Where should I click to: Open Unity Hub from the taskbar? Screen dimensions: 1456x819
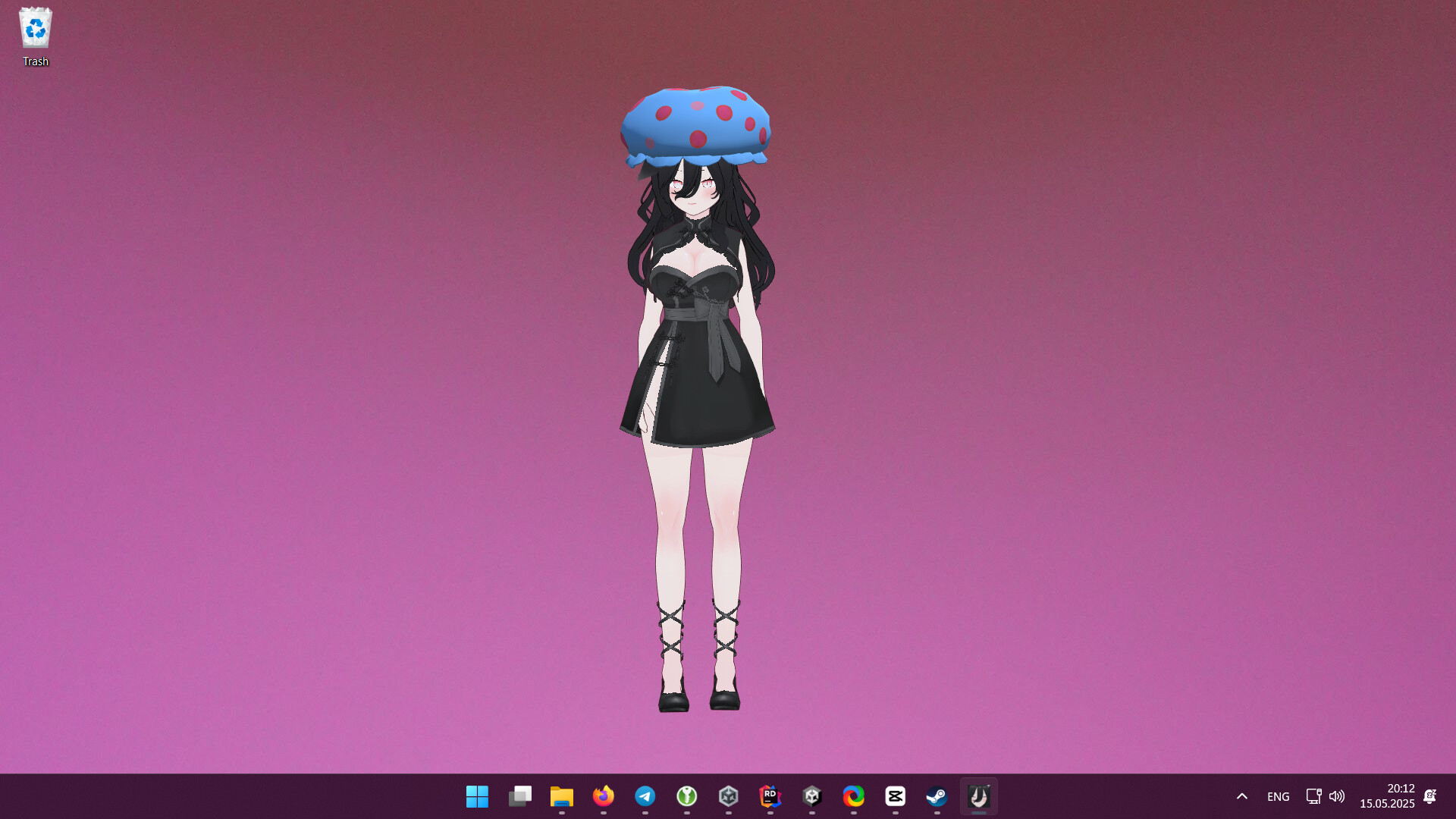[x=730, y=796]
